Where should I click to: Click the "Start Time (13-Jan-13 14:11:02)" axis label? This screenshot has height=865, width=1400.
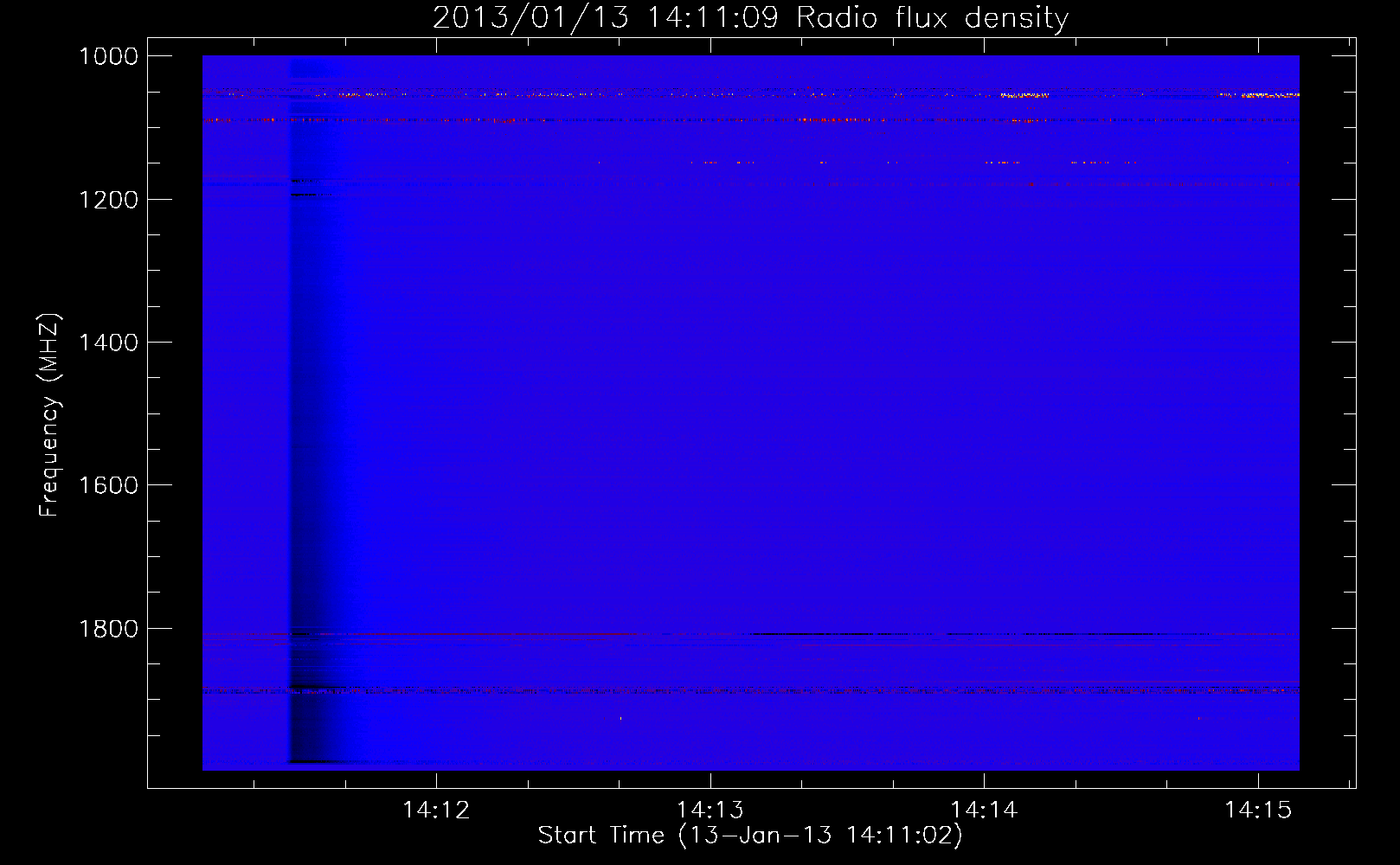click(750, 835)
